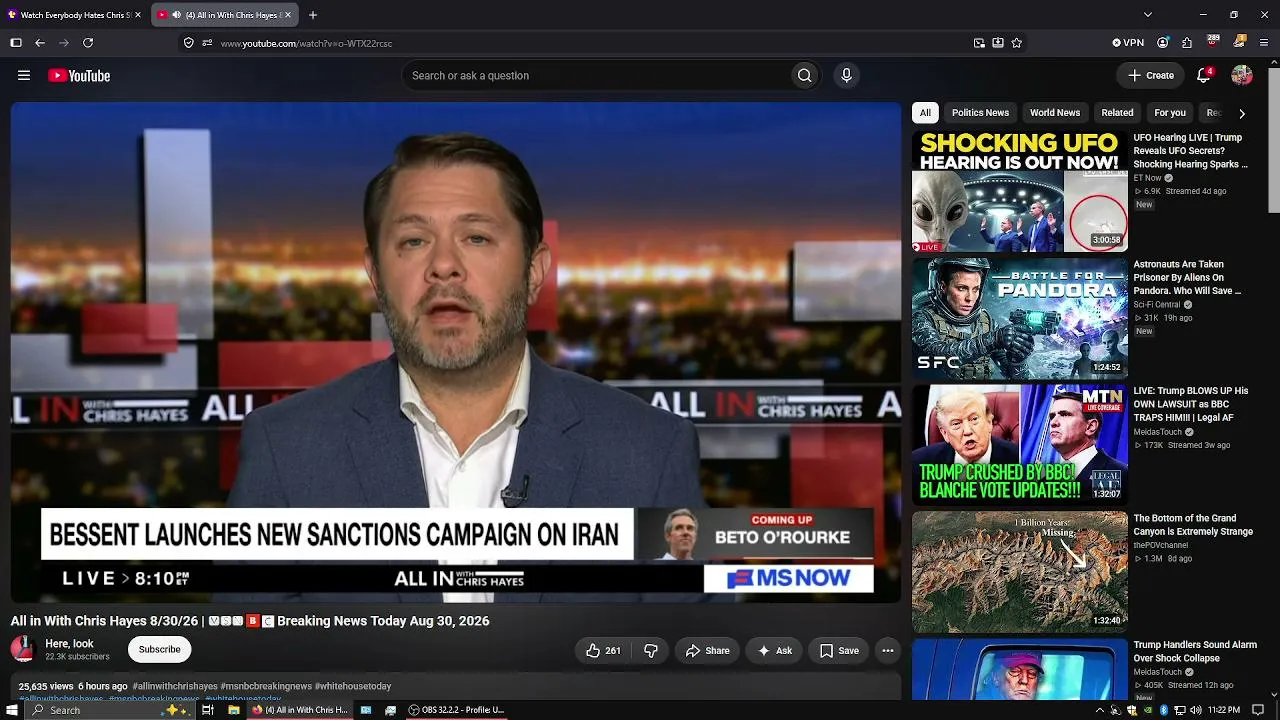
Task: Open the Trump Handlers Sound Alarm title
Action: click(1195, 652)
